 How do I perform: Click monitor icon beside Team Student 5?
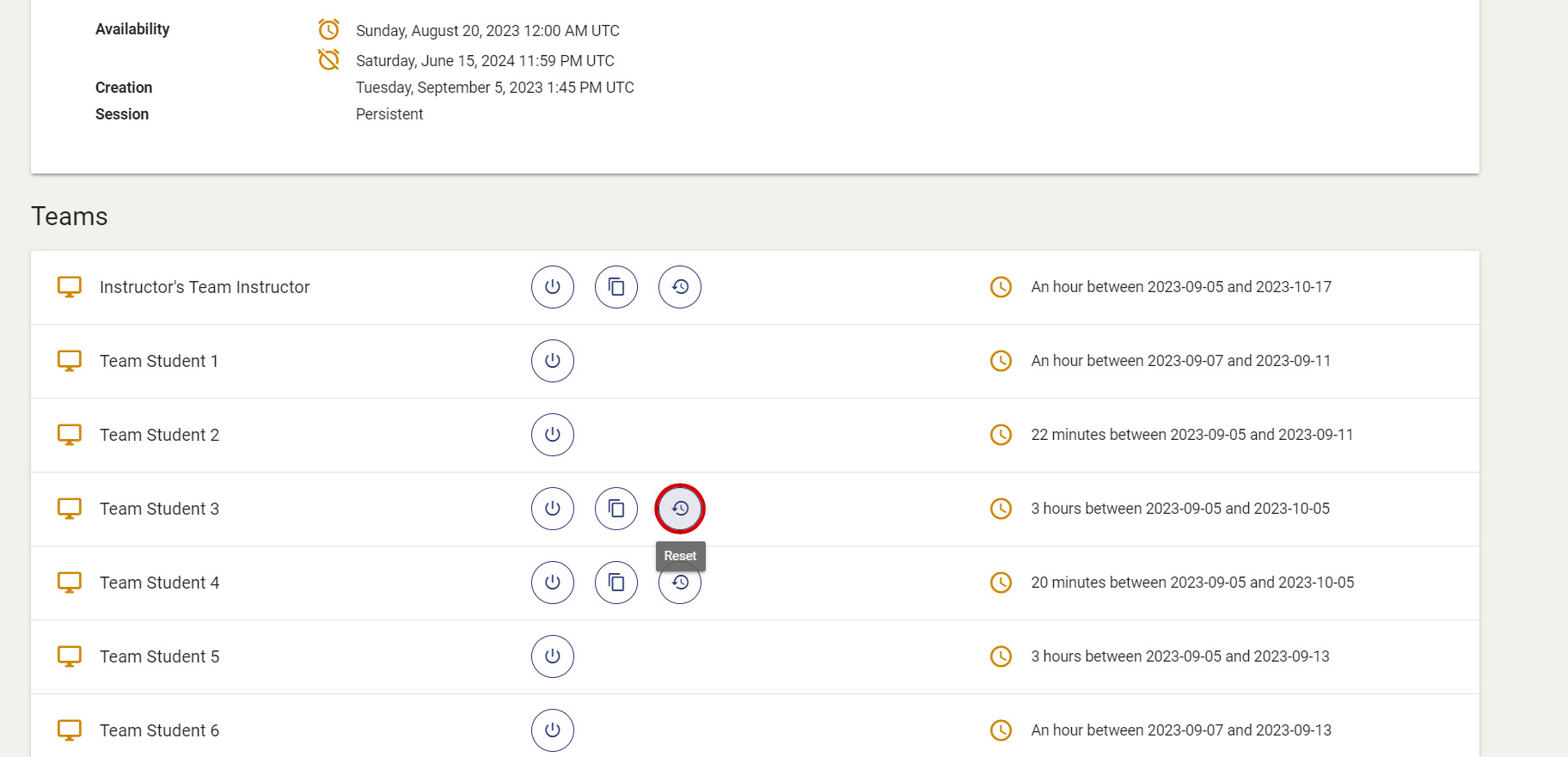pos(70,656)
